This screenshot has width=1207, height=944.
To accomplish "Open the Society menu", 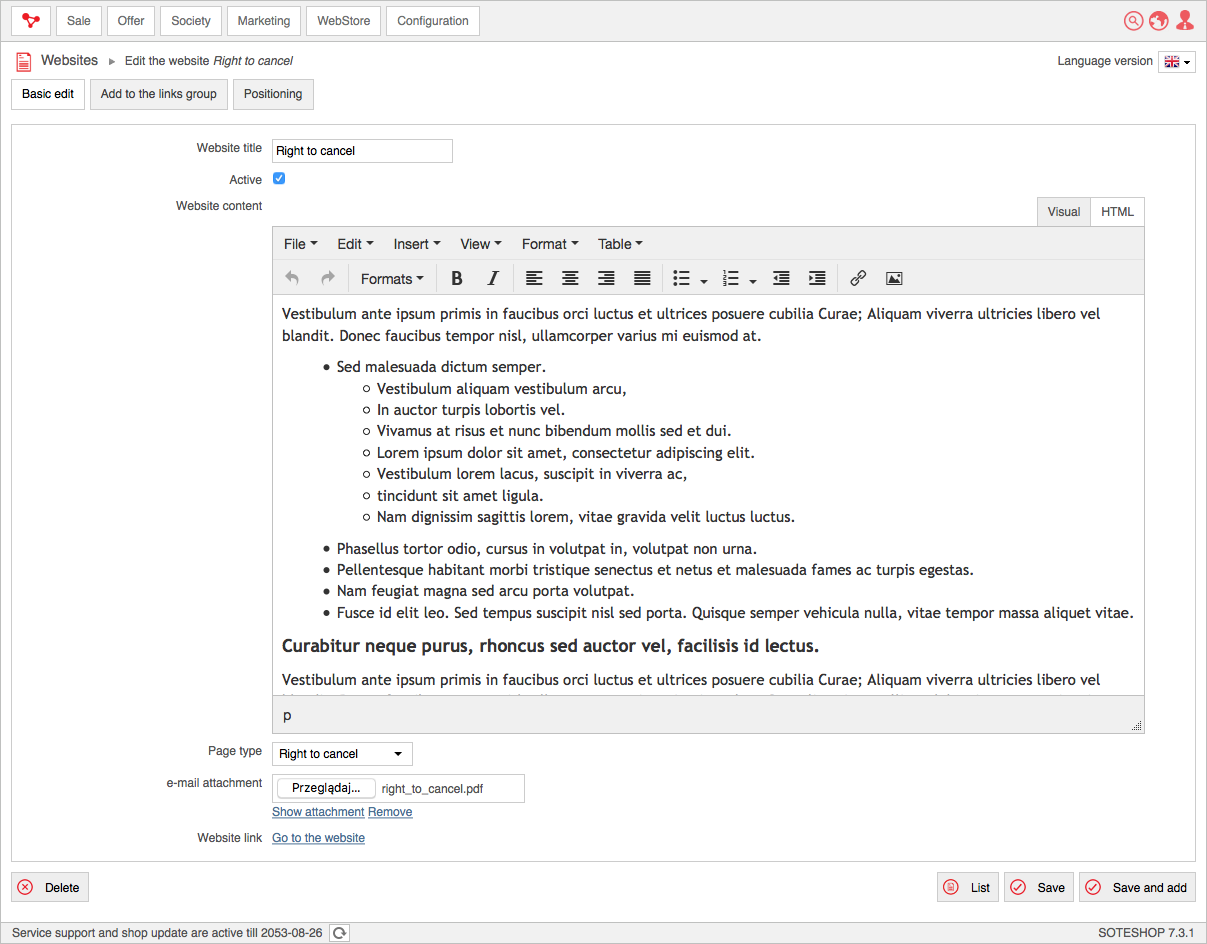I will pyautogui.click(x=191, y=21).
